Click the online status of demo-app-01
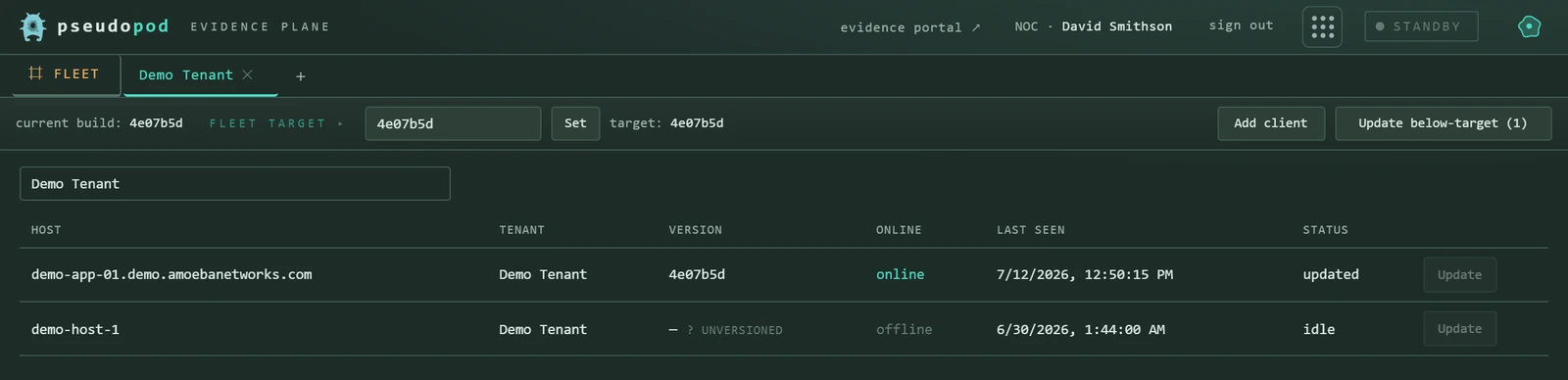Viewport: 1568px width, 380px height. tap(900, 274)
